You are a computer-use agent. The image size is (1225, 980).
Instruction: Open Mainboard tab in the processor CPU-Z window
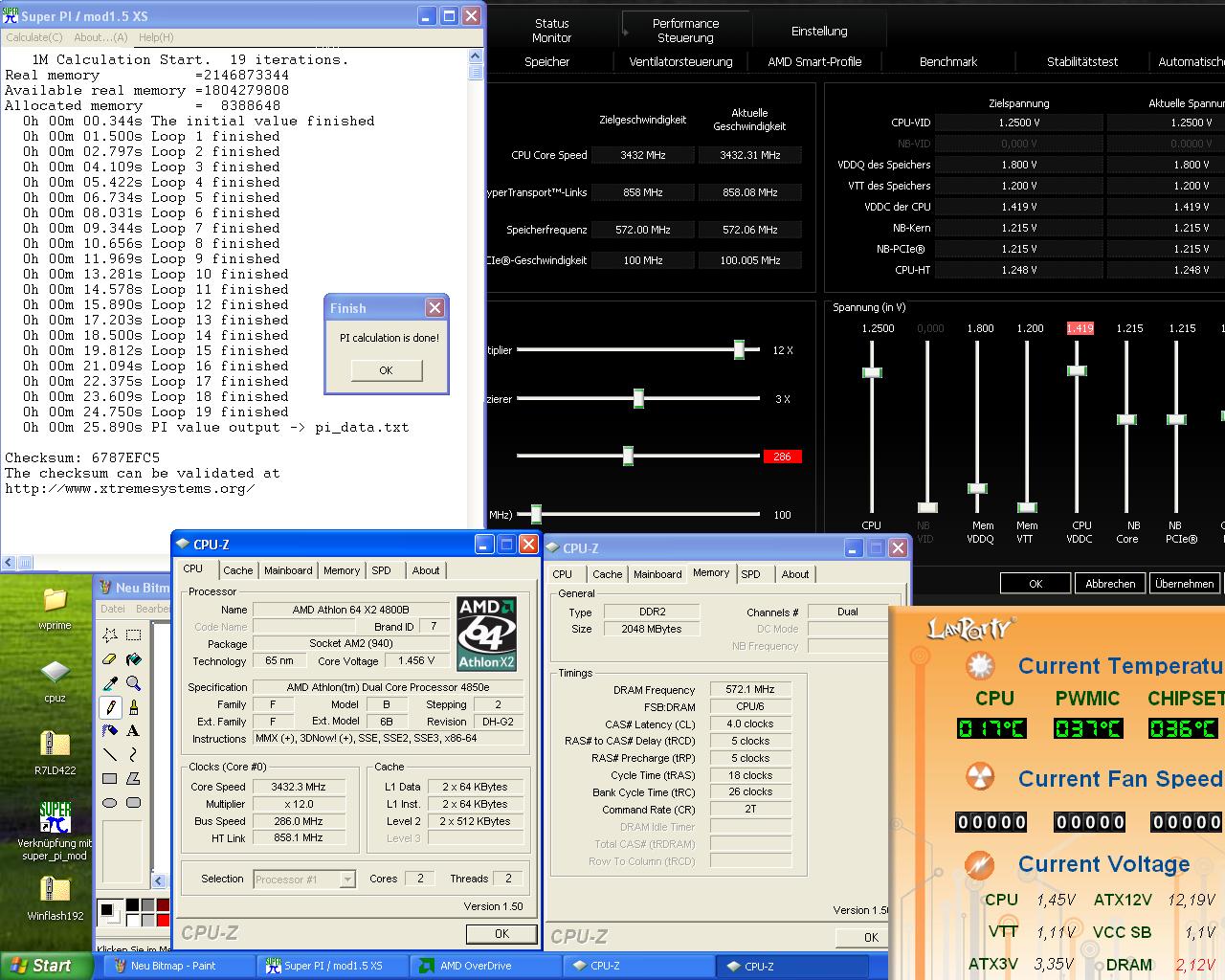coord(288,570)
